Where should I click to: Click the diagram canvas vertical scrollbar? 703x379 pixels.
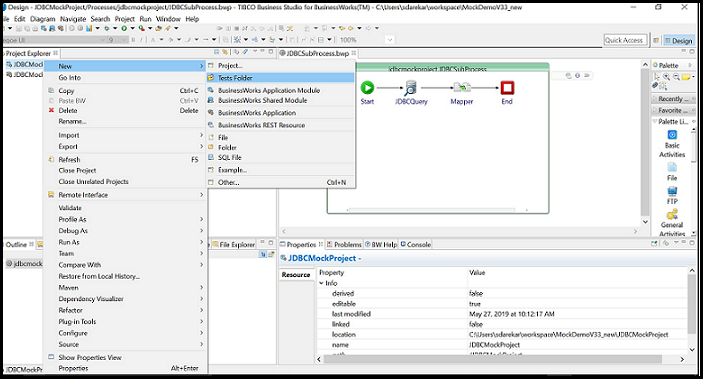click(x=645, y=143)
